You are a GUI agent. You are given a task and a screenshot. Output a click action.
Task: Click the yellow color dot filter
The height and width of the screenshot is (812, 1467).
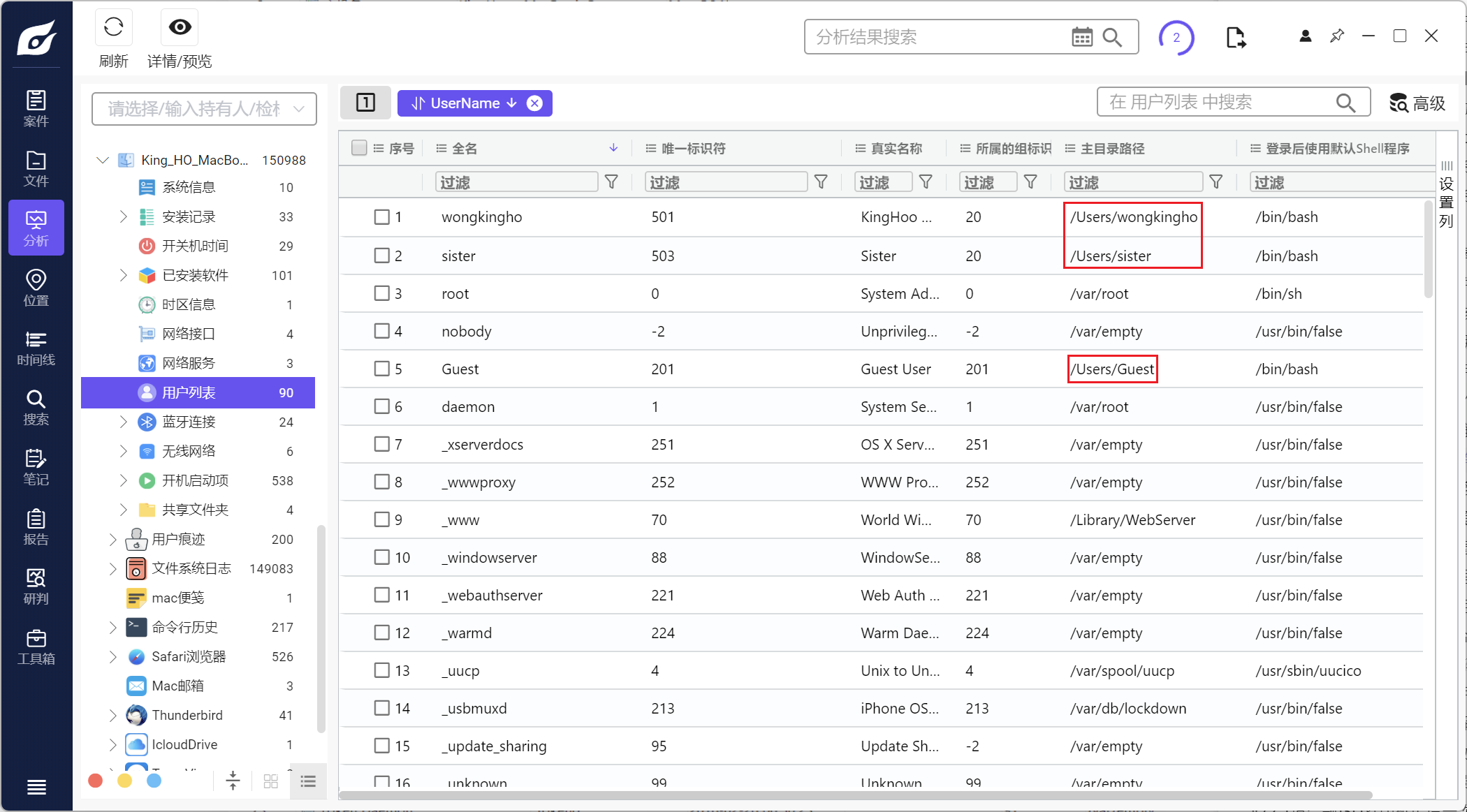click(x=125, y=781)
